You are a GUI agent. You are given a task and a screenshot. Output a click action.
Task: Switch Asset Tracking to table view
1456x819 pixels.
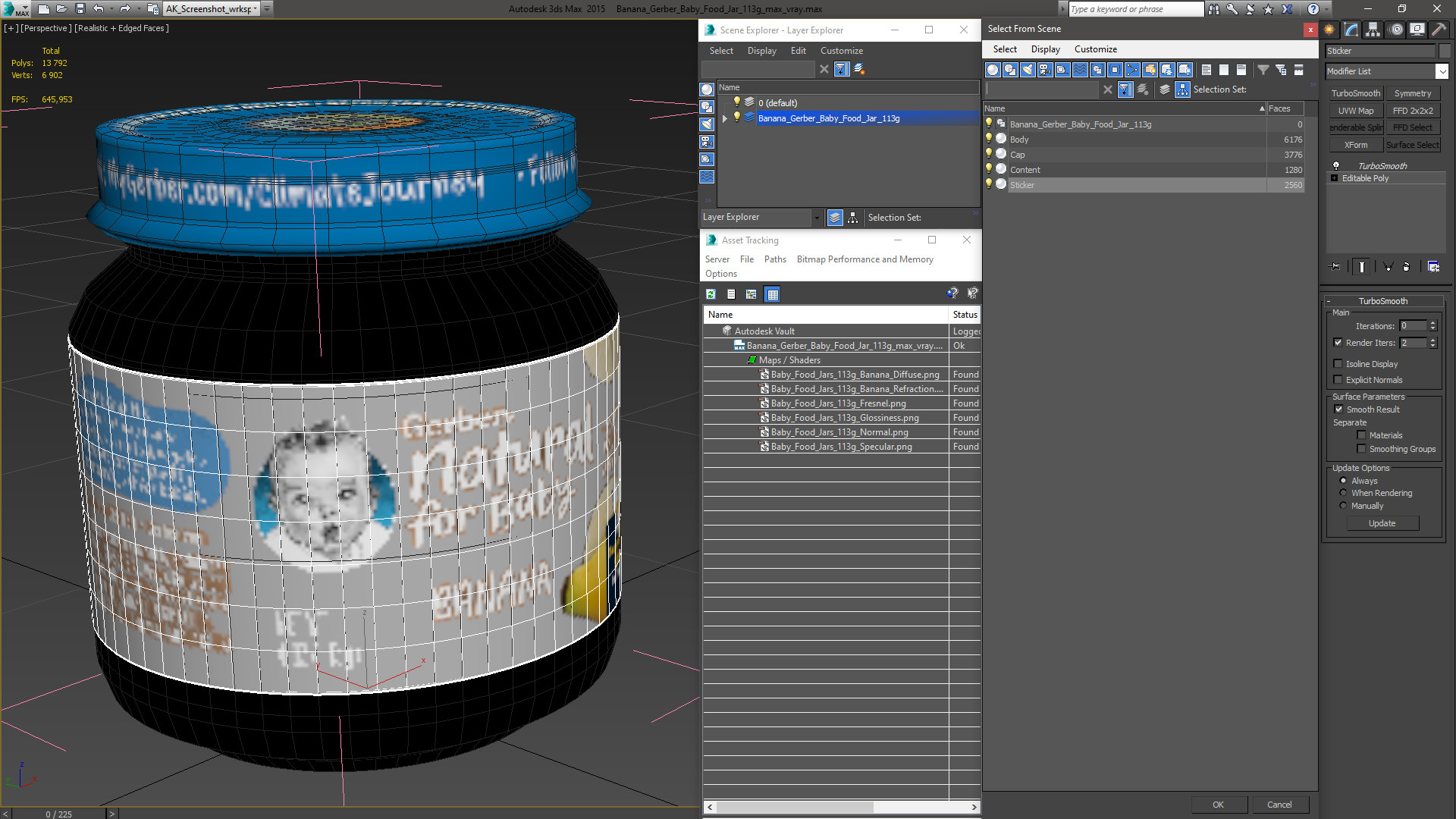tap(772, 294)
